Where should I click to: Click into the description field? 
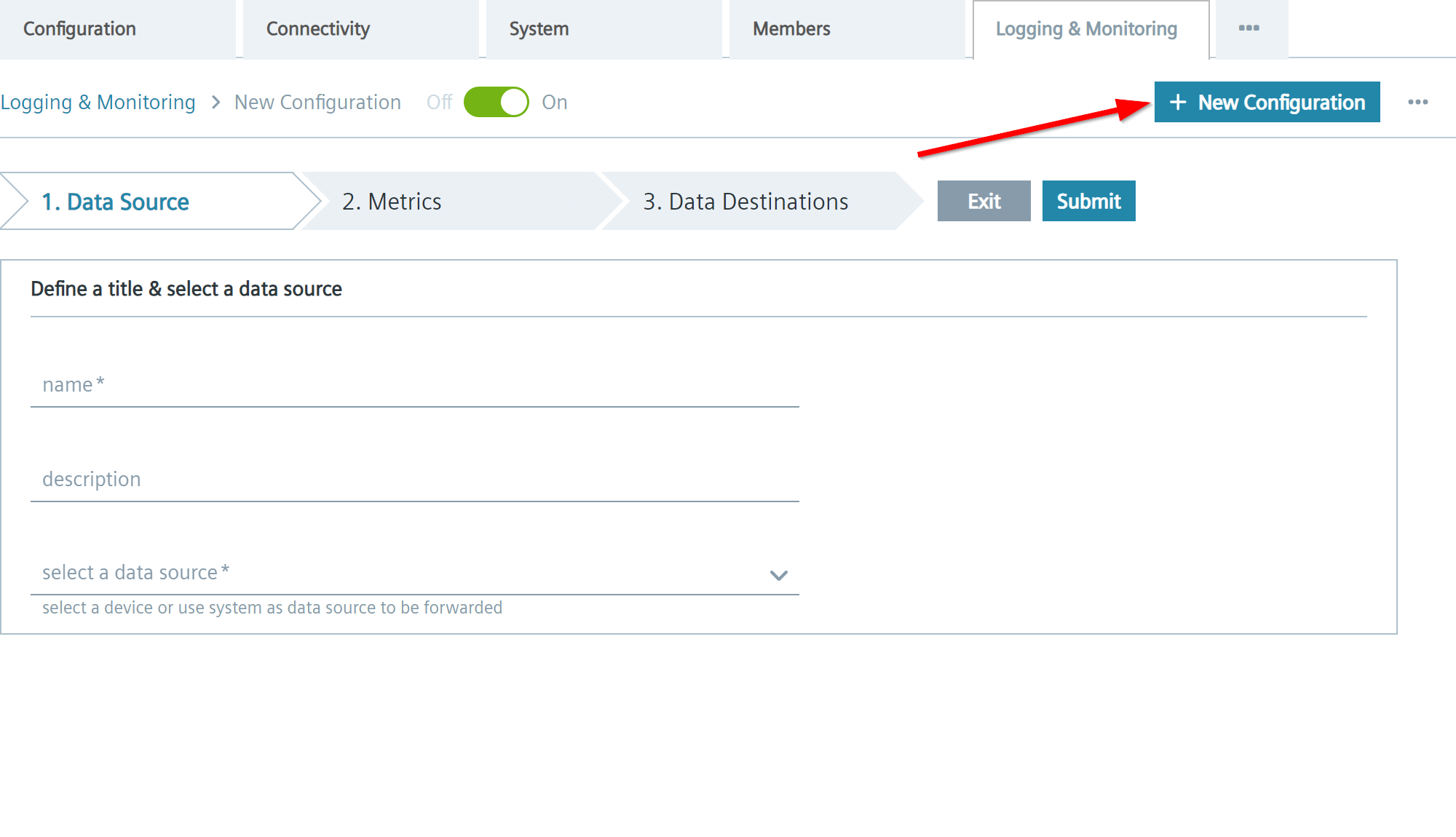pyautogui.click(x=414, y=480)
